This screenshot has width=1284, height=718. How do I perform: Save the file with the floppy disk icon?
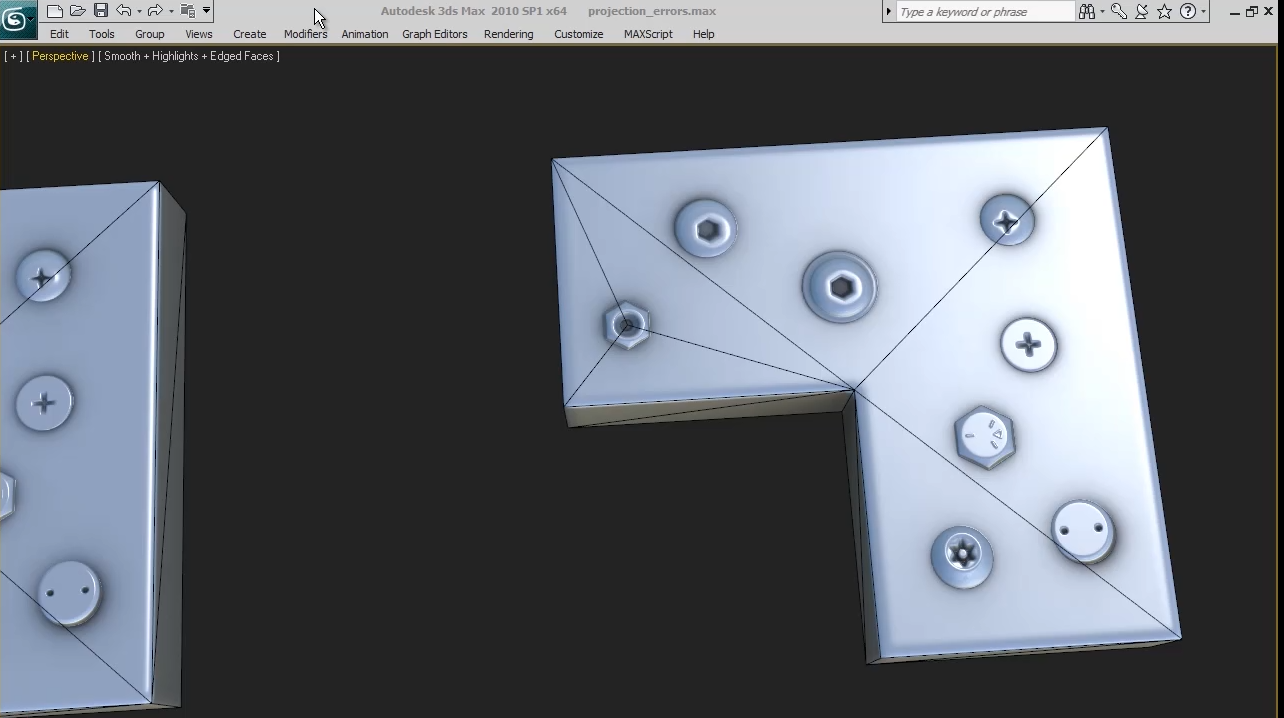[x=101, y=11]
